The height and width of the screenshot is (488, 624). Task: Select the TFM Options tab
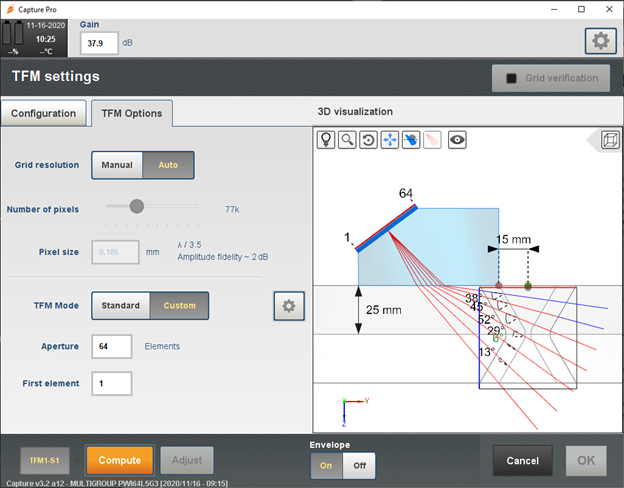[x=132, y=113]
